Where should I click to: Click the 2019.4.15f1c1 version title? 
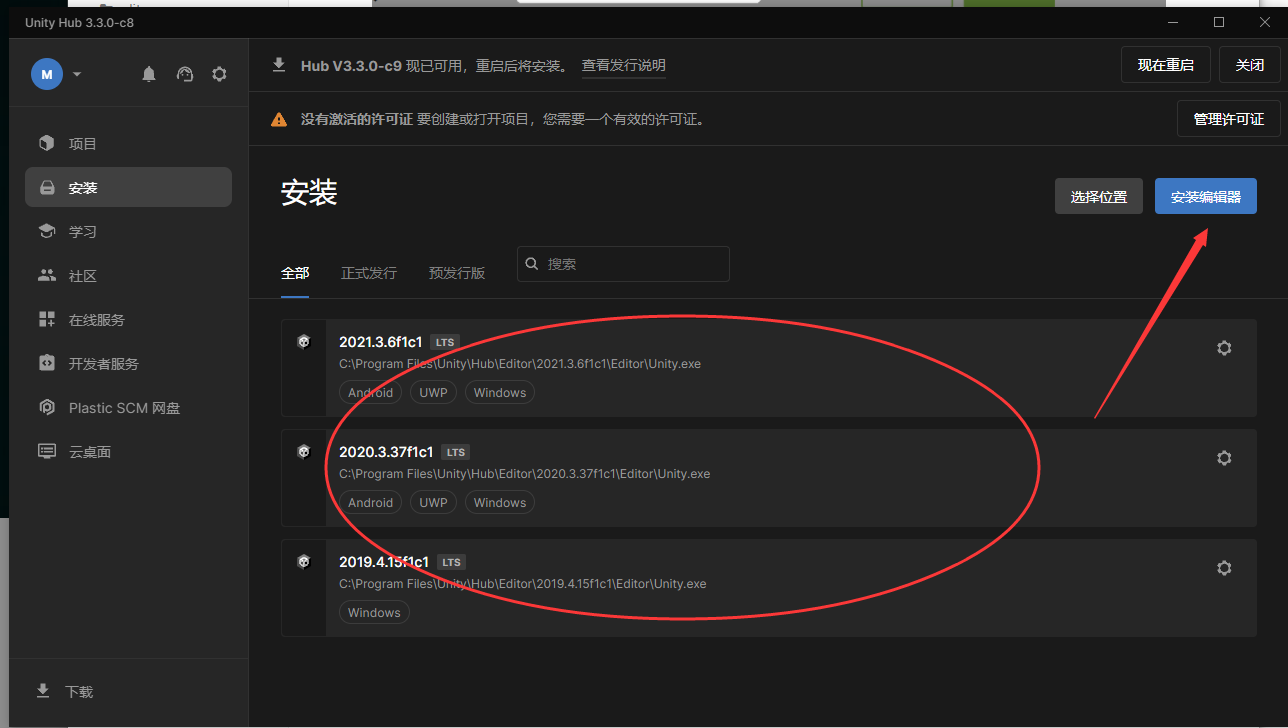pyautogui.click(x=384, y=562)
